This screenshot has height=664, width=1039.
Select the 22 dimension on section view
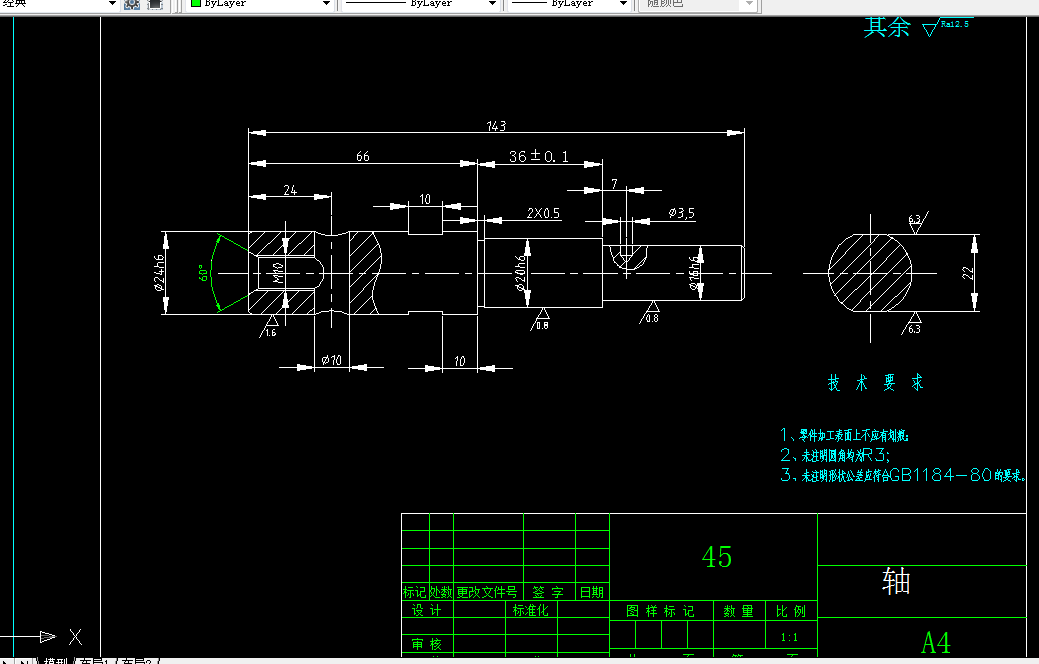[968, 273]
